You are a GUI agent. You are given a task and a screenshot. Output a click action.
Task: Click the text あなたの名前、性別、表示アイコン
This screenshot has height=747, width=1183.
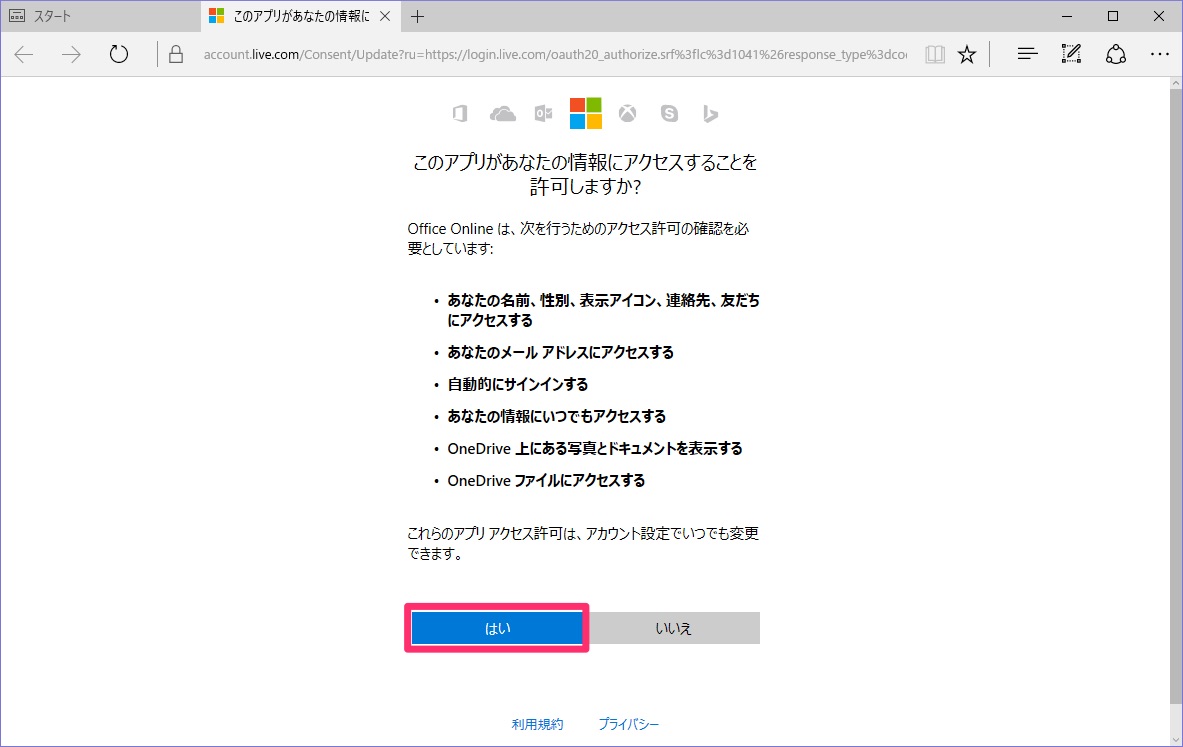(x=552, y=300)
